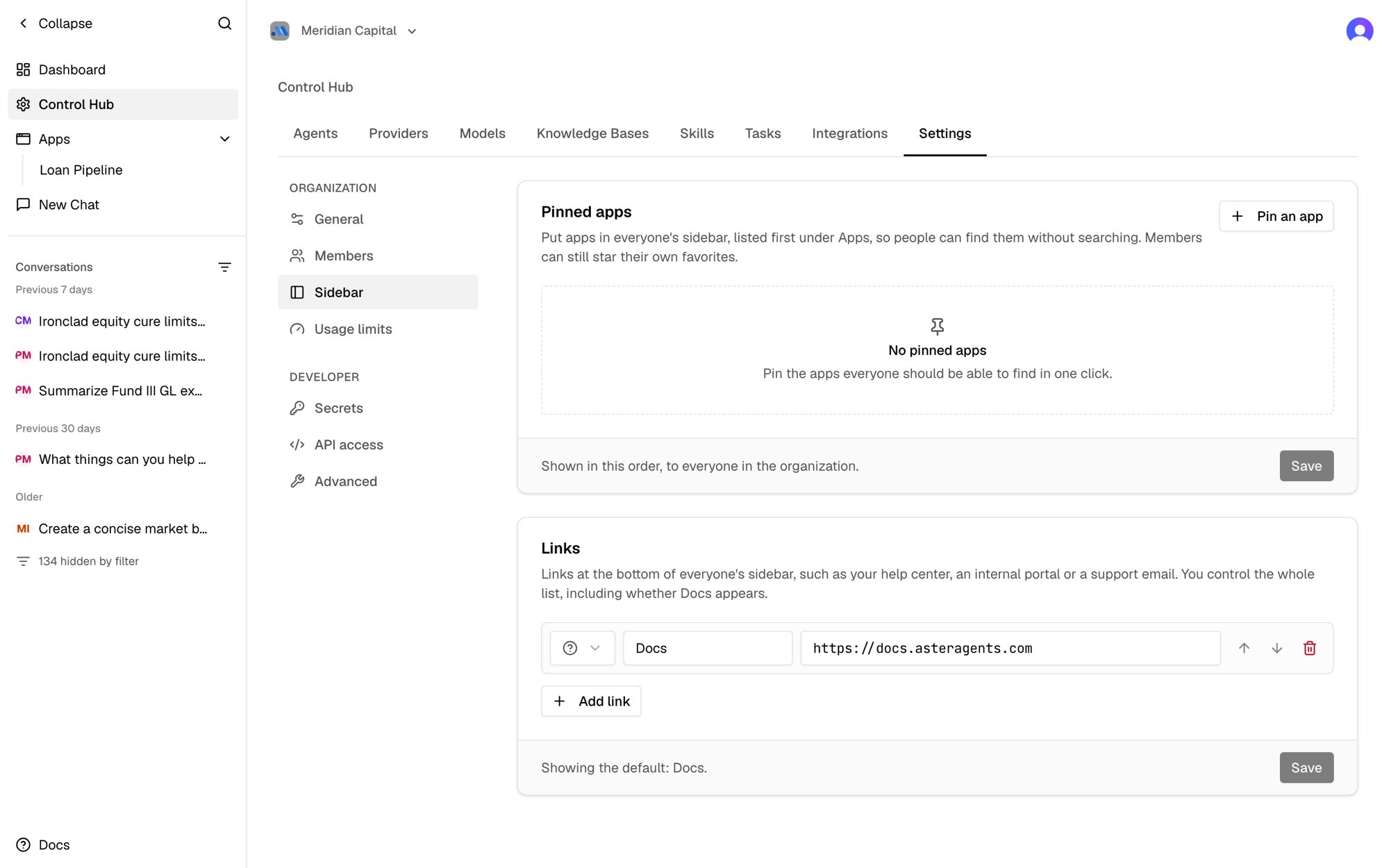This screenshot has width=1389, height=868.
Task: Switch to the Tasks tab
Action: (x=763, y=133)
